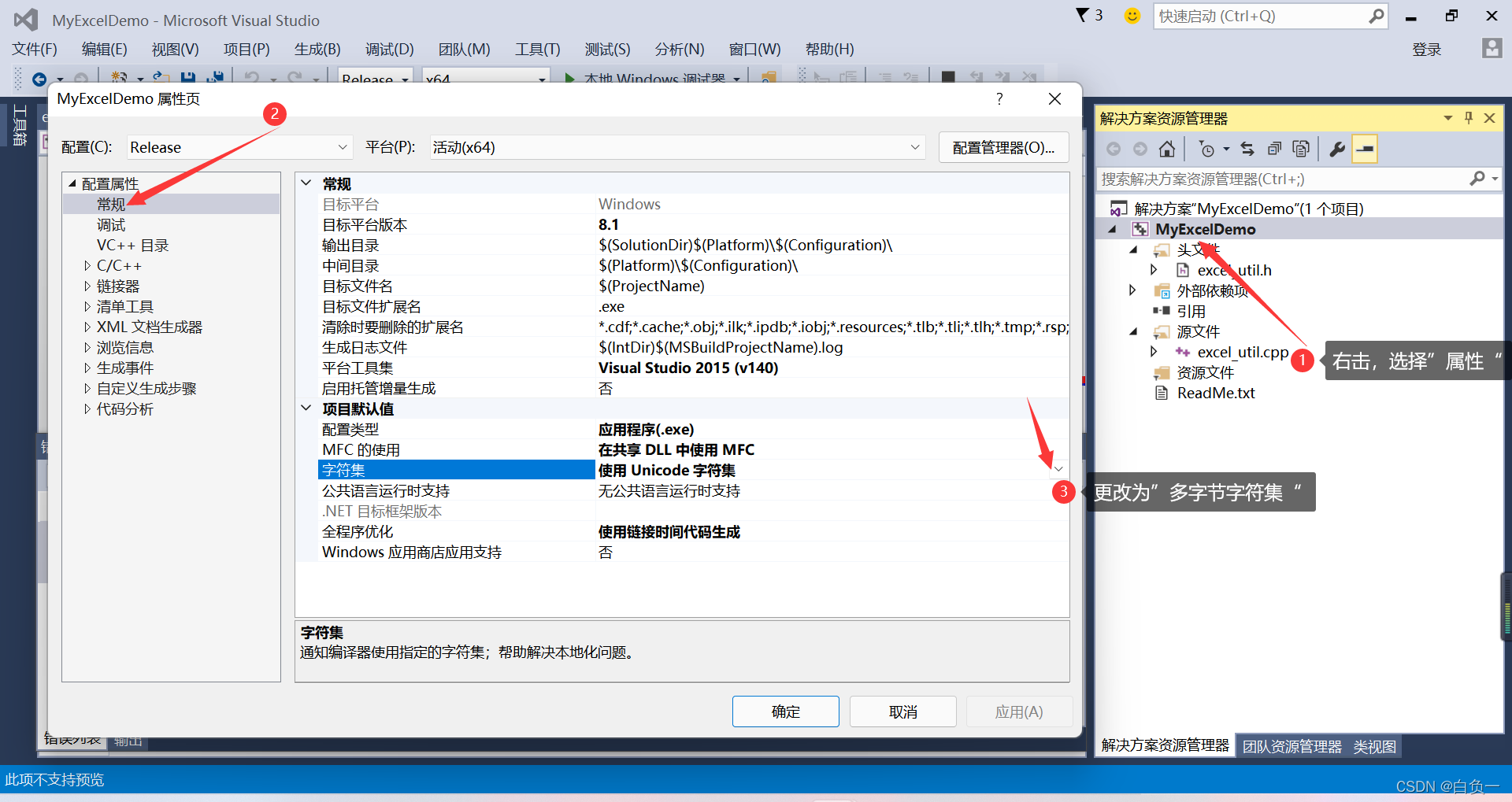The height and width of the screenshot is (802, 1512).
Task: Switch to the 解决方案资源管理器 bottom tab
Action: click(1165, 745)
